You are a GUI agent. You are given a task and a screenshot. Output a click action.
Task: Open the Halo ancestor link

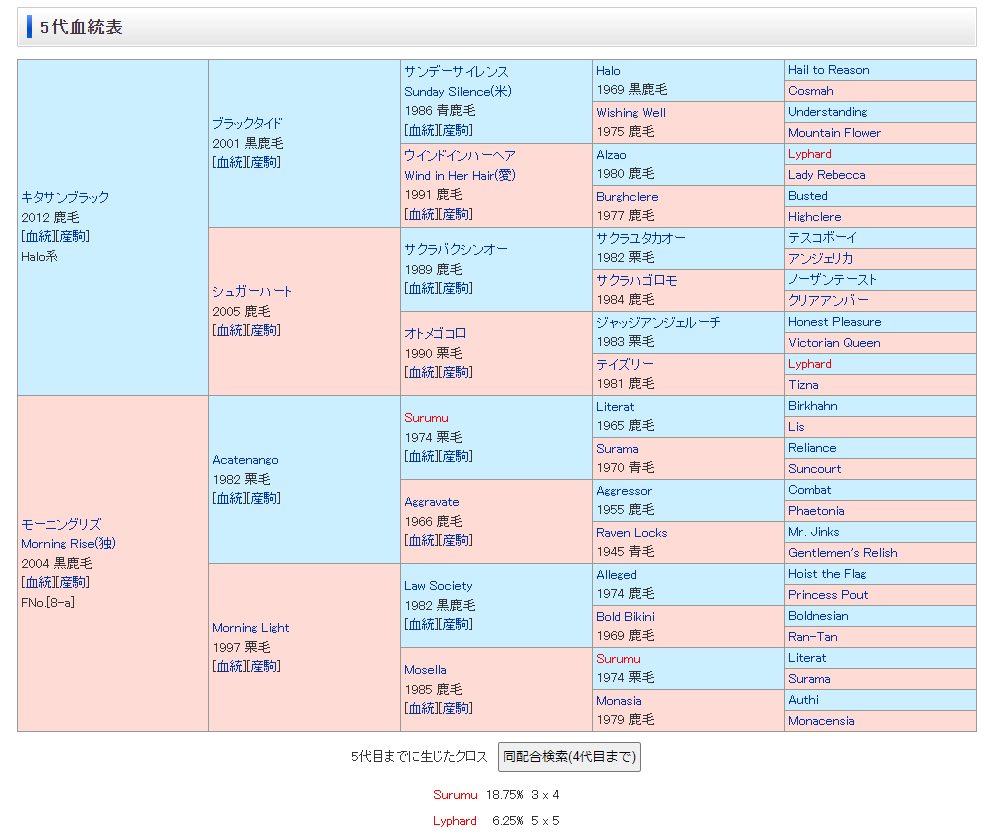(x=608, y=71)
